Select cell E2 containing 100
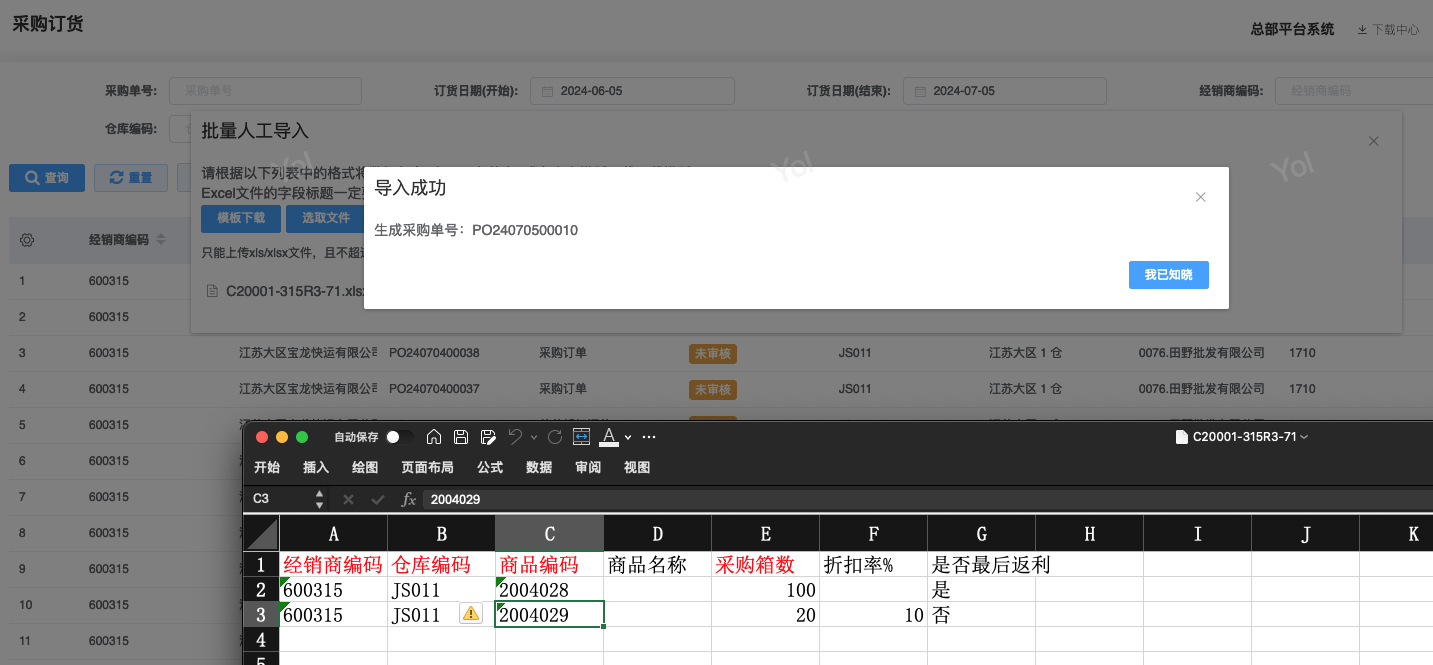The height and width of the screenshot is (665, 1433). 765,590
